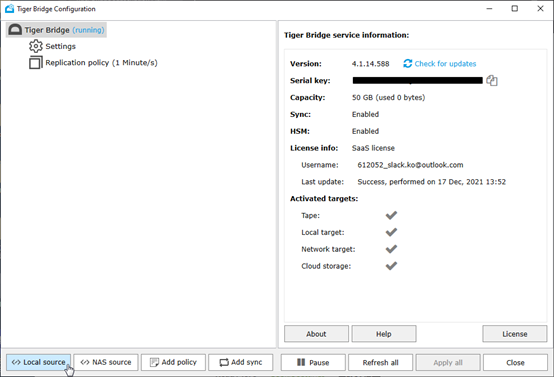Click the Cloud storage checkmark

[391, 266]
